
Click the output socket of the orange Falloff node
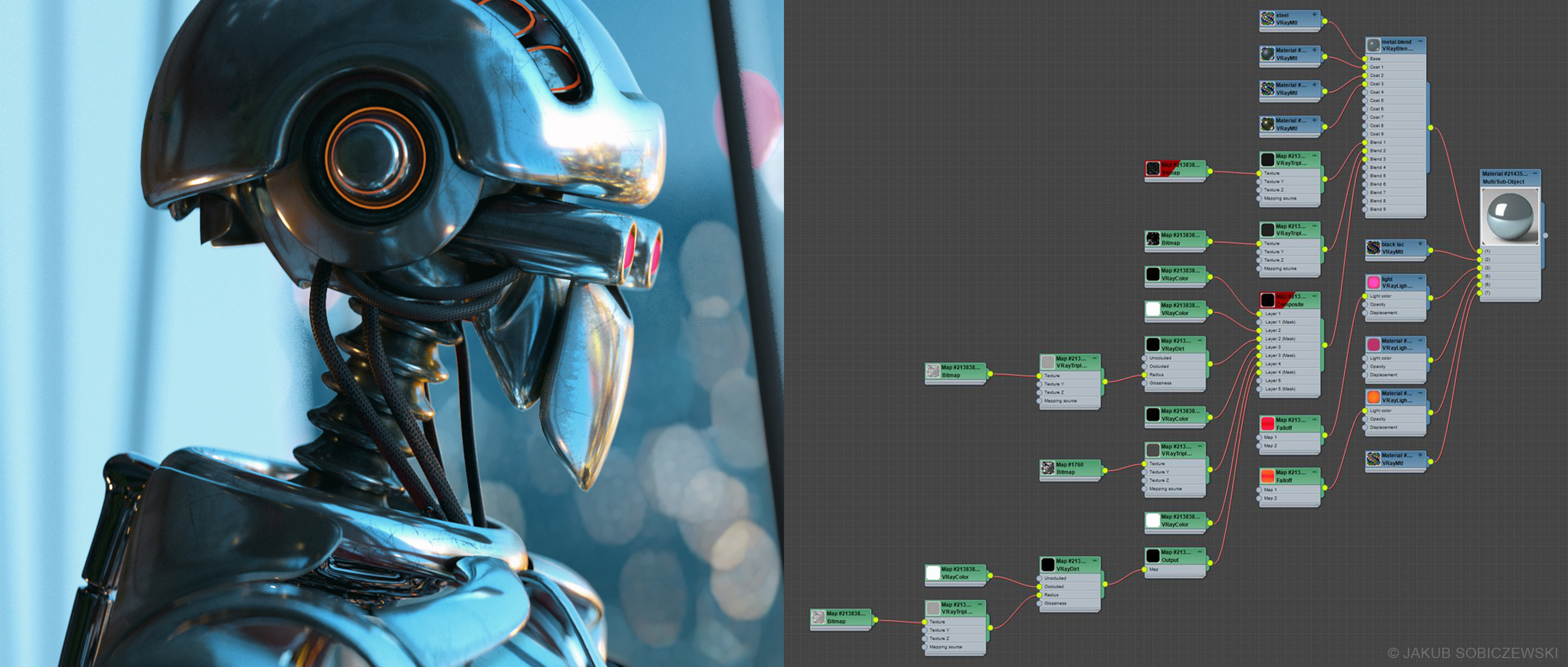tap(1324, 488)
